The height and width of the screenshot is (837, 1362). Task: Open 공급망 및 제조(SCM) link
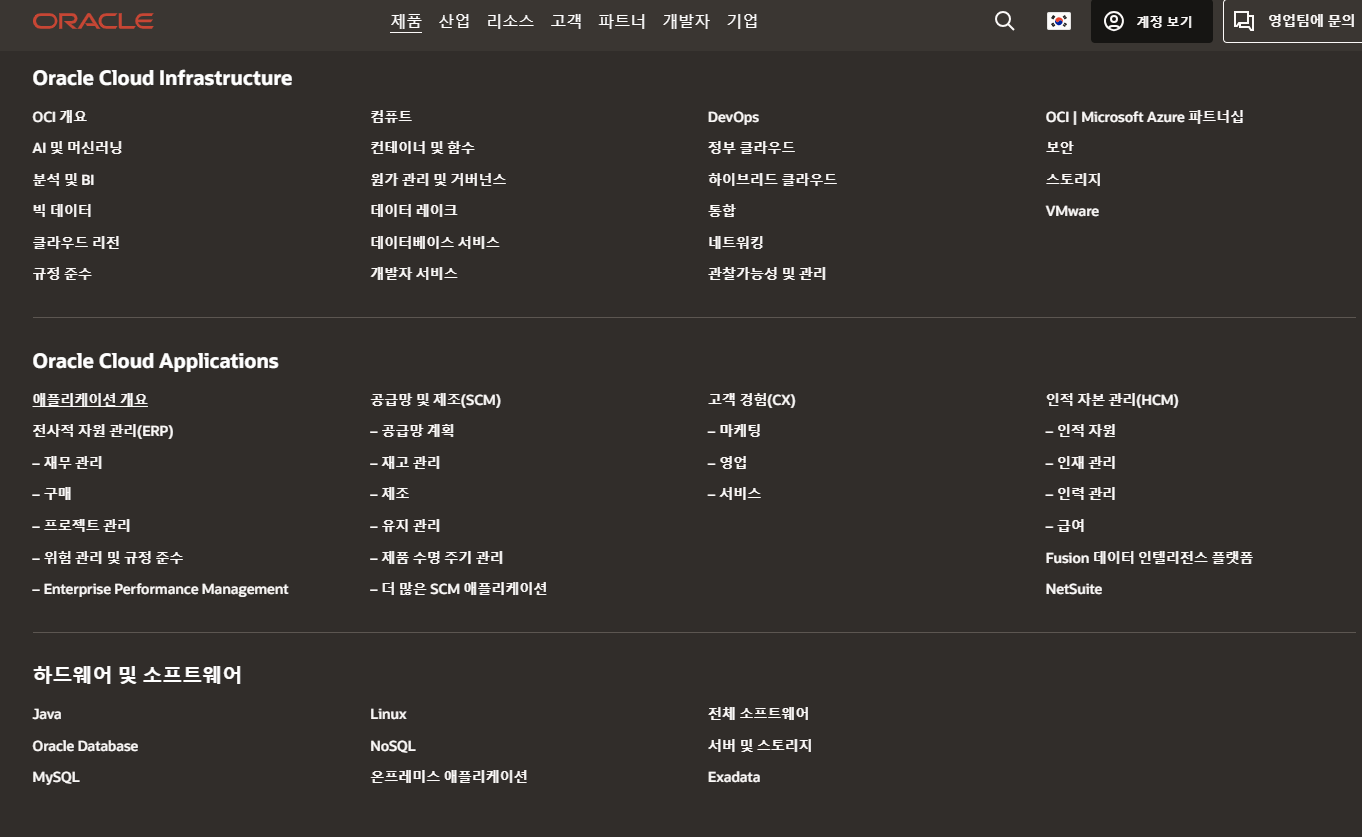pyautogui.click(x=435, y=400)
